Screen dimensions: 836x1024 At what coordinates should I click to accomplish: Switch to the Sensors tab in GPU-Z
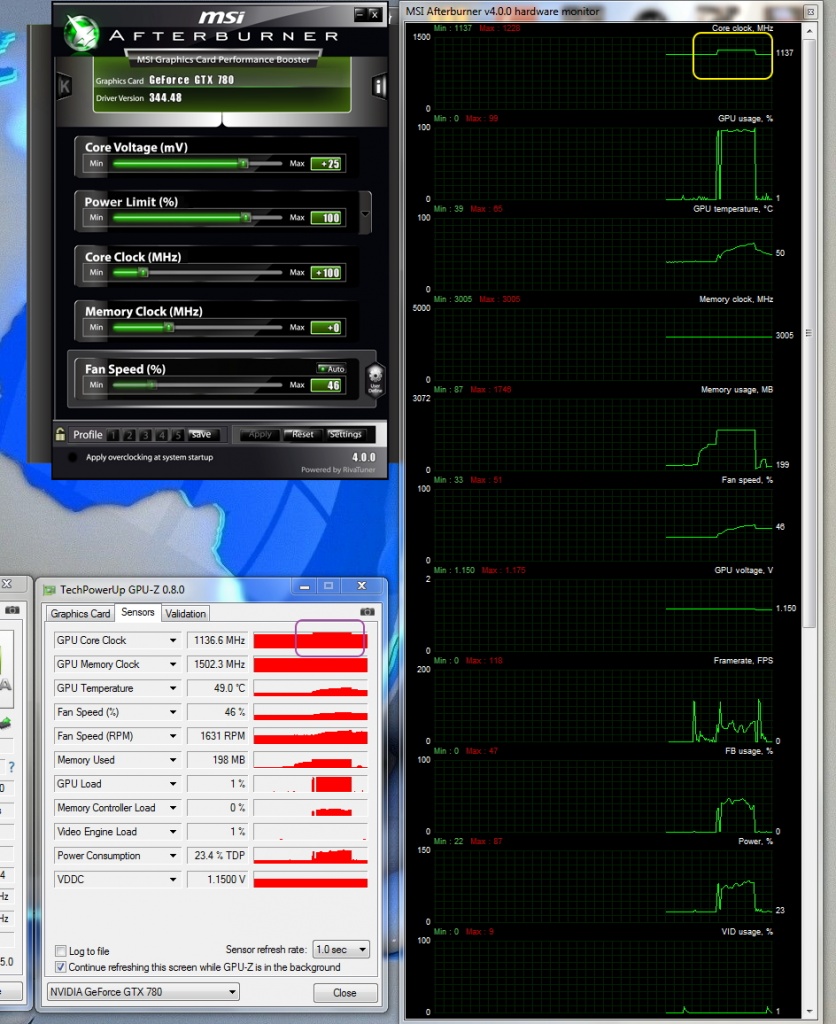click(138, 612)
